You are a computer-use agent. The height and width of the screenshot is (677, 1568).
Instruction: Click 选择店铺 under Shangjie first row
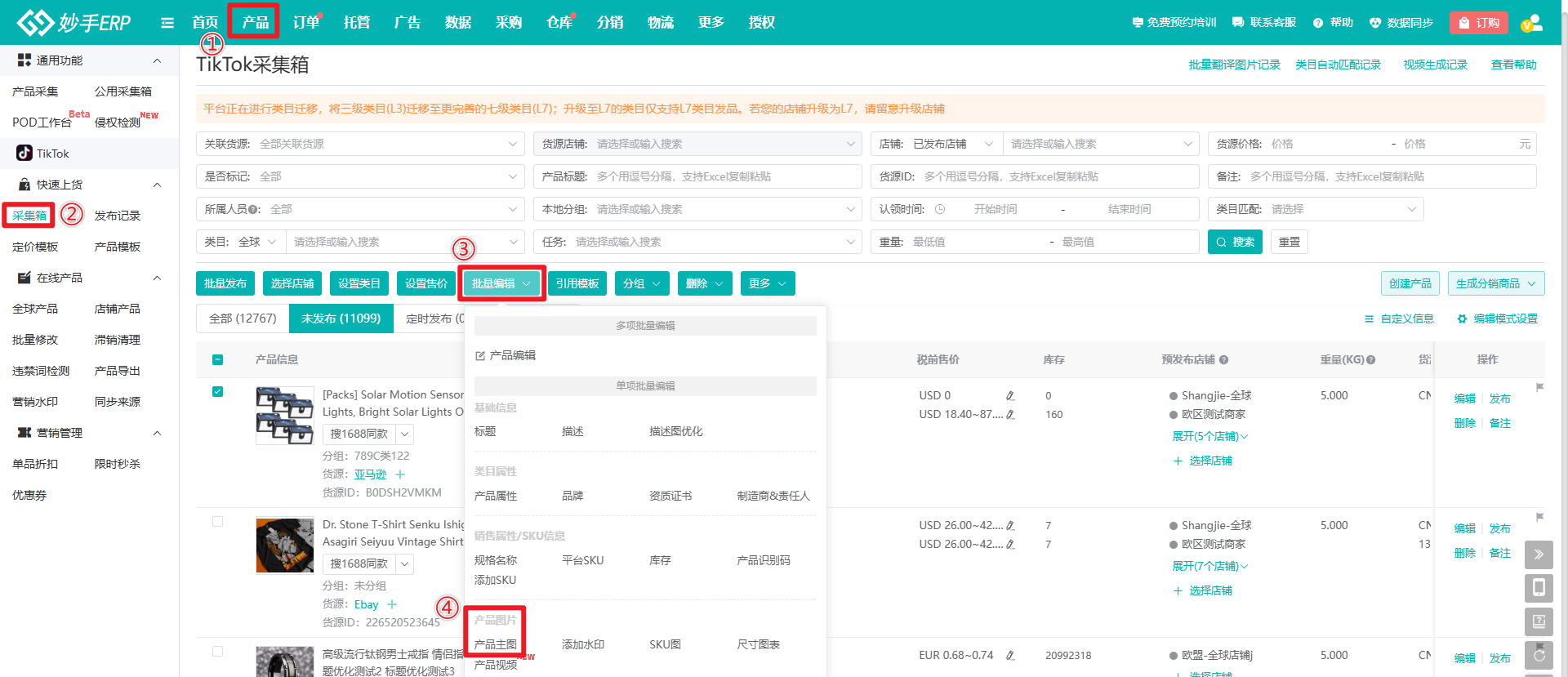pyautogui.click(x=1203, y=461)
